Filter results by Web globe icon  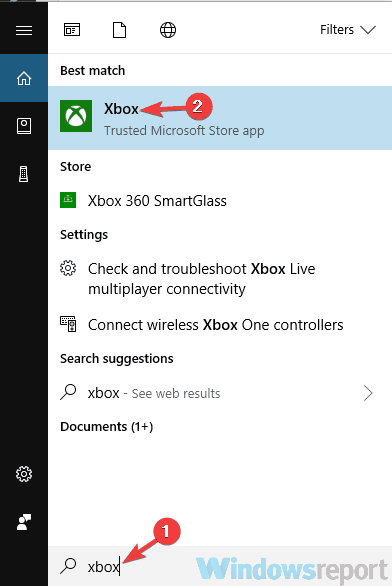click(168, 30)
